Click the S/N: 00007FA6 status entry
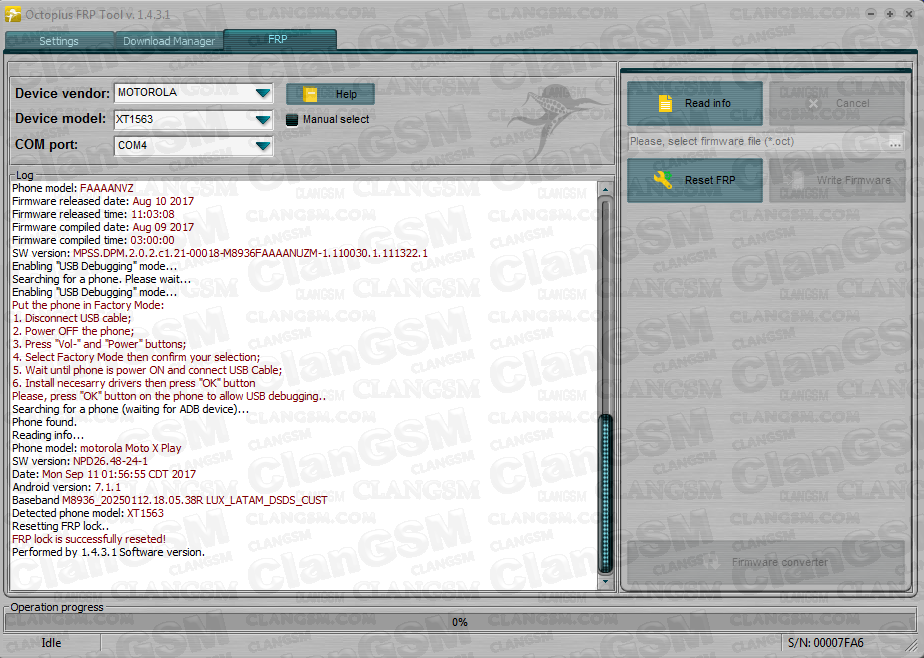This screenshot has height=658, width=924. (826, 643)
